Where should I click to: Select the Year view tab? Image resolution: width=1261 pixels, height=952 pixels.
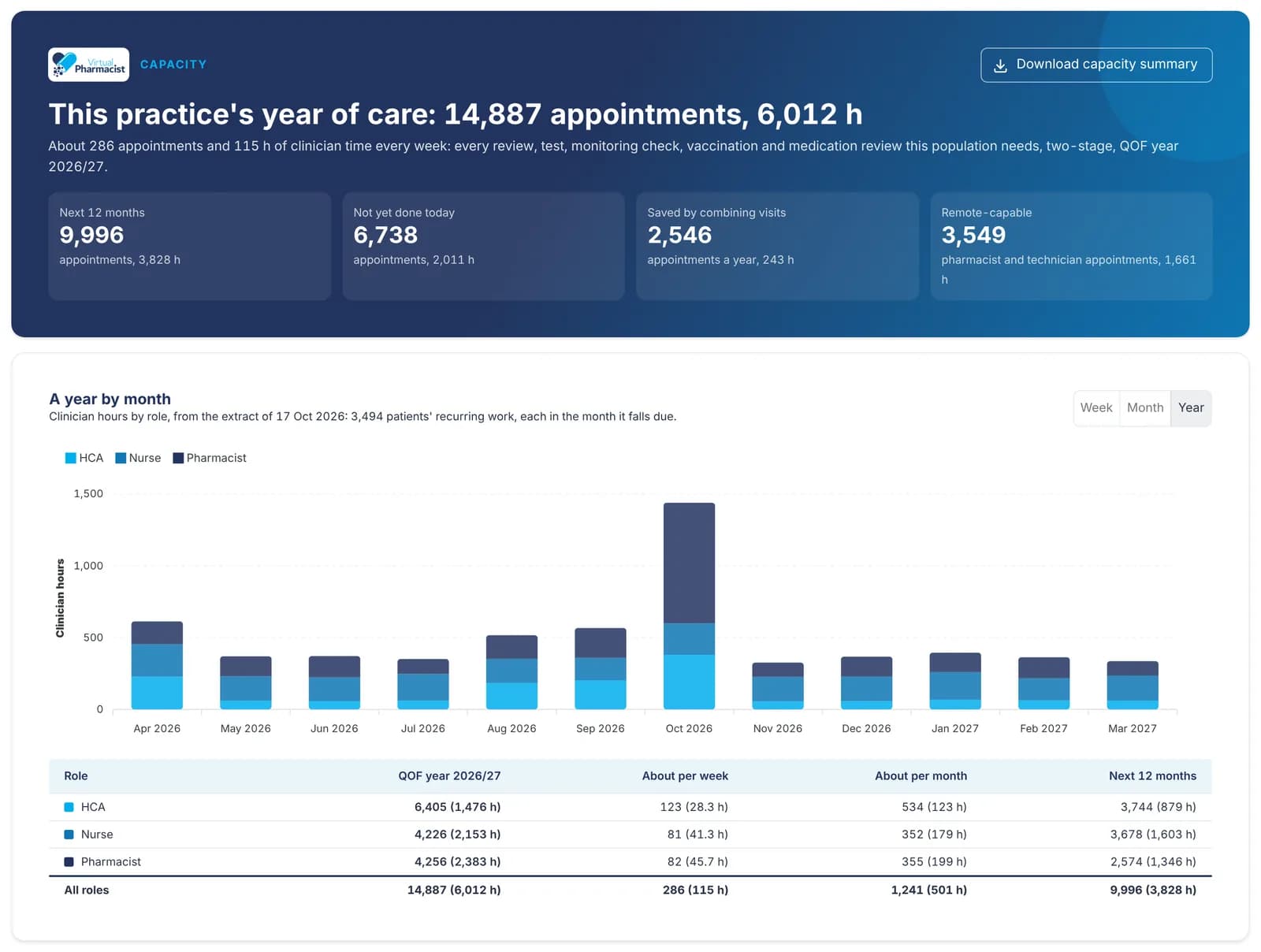point(1191,407)
